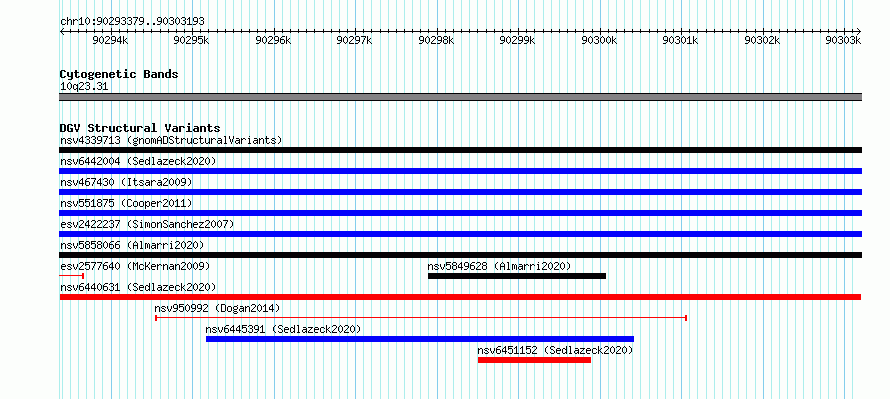Click the 90297k ruler tick label
The image size is (890, 399).
click(354, 40)
